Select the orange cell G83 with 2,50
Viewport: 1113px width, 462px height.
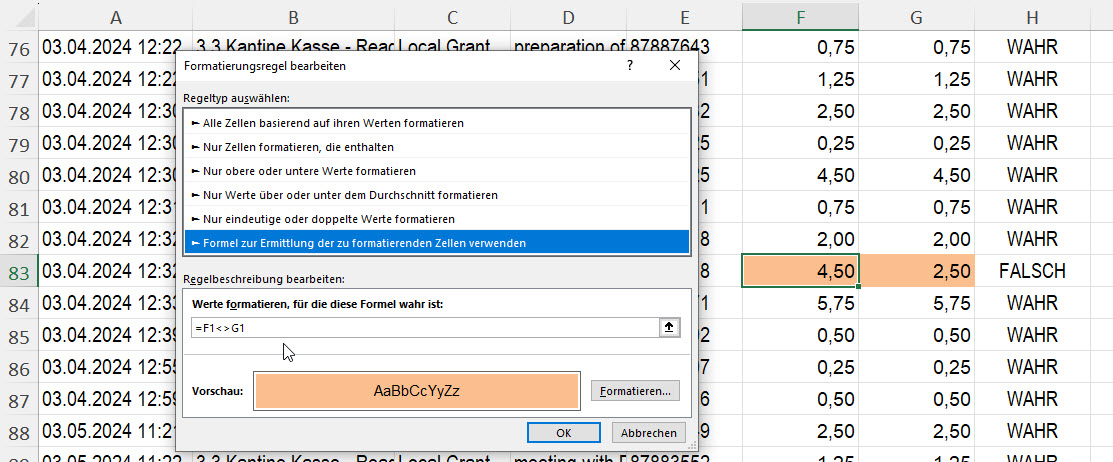click(916, 271)
